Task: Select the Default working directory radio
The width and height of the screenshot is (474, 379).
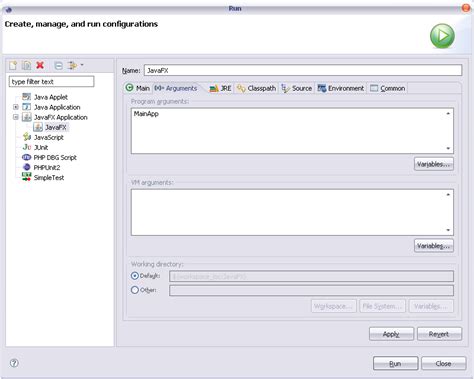Action: click(x=135, y=276)
